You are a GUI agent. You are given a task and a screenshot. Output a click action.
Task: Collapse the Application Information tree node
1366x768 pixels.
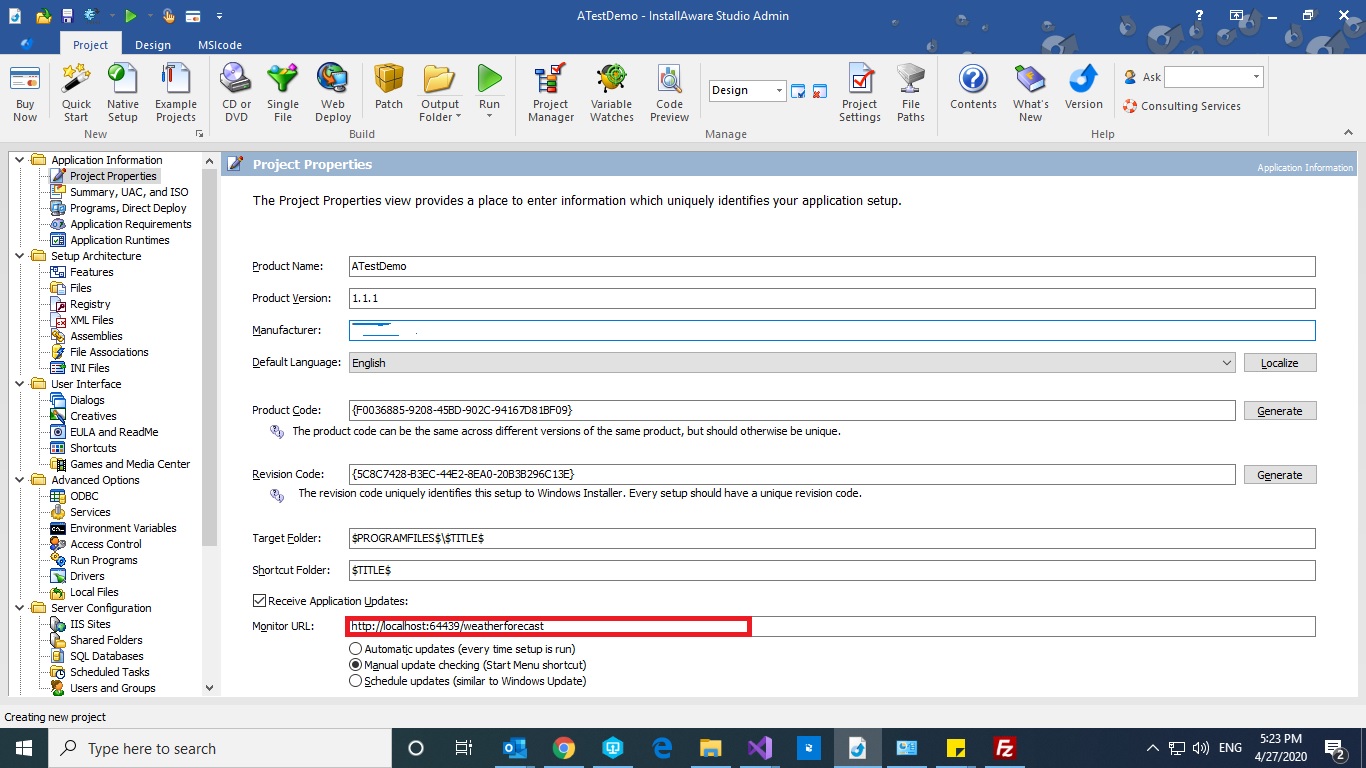pyautogui.click(x=21, y=160)
